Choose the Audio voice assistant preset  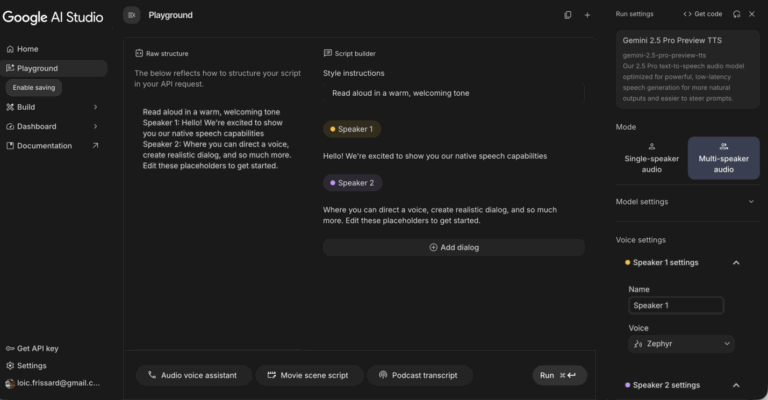[x=193, y=376]
